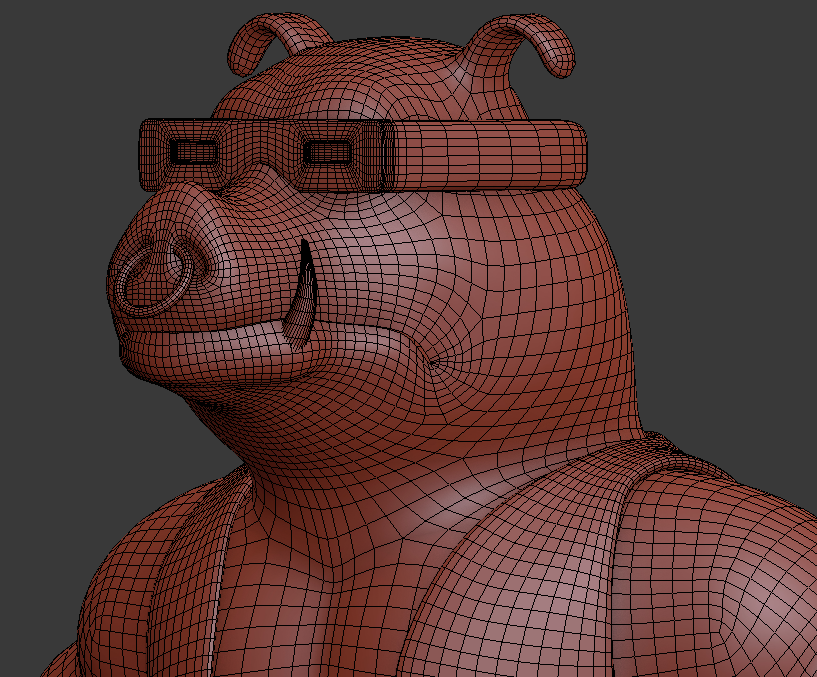The image size is (817, 677).
Task: Select the mesh pole at mouth corner
Action: pyautogui.click(x=434, y=363)
